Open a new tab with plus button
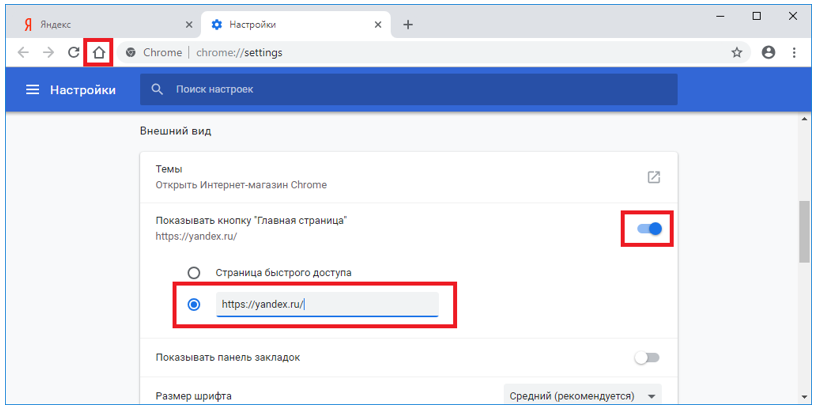 [408, 25]
